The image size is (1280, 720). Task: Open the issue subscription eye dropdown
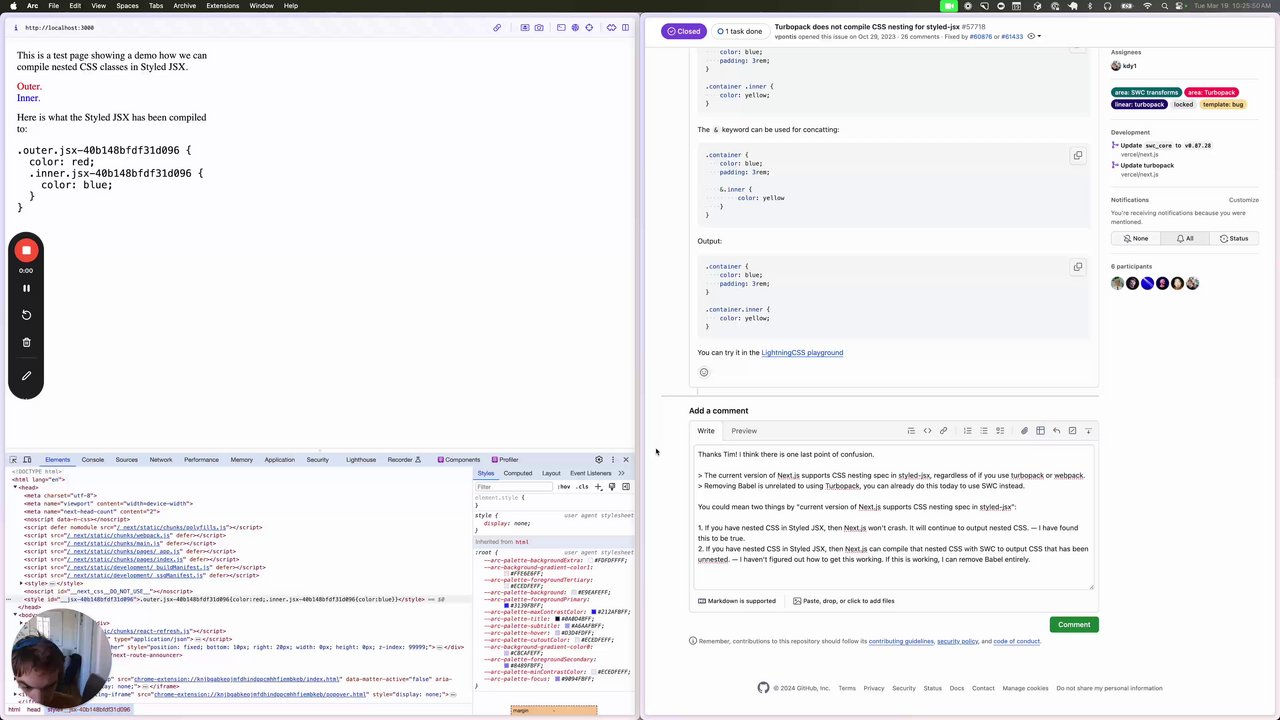click(x=1037, y=37)
